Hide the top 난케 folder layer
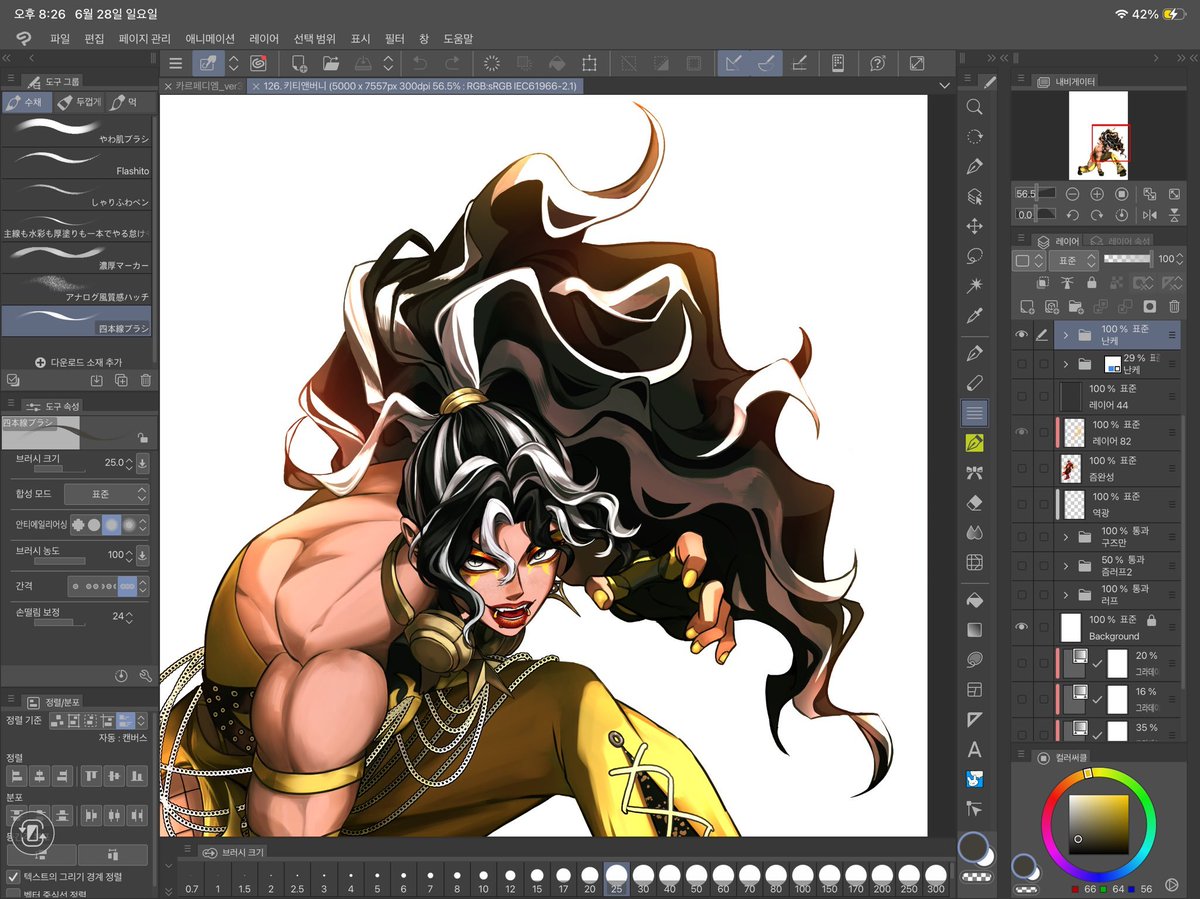This screenshot has width=1200, height=899. pos(1021,335)
